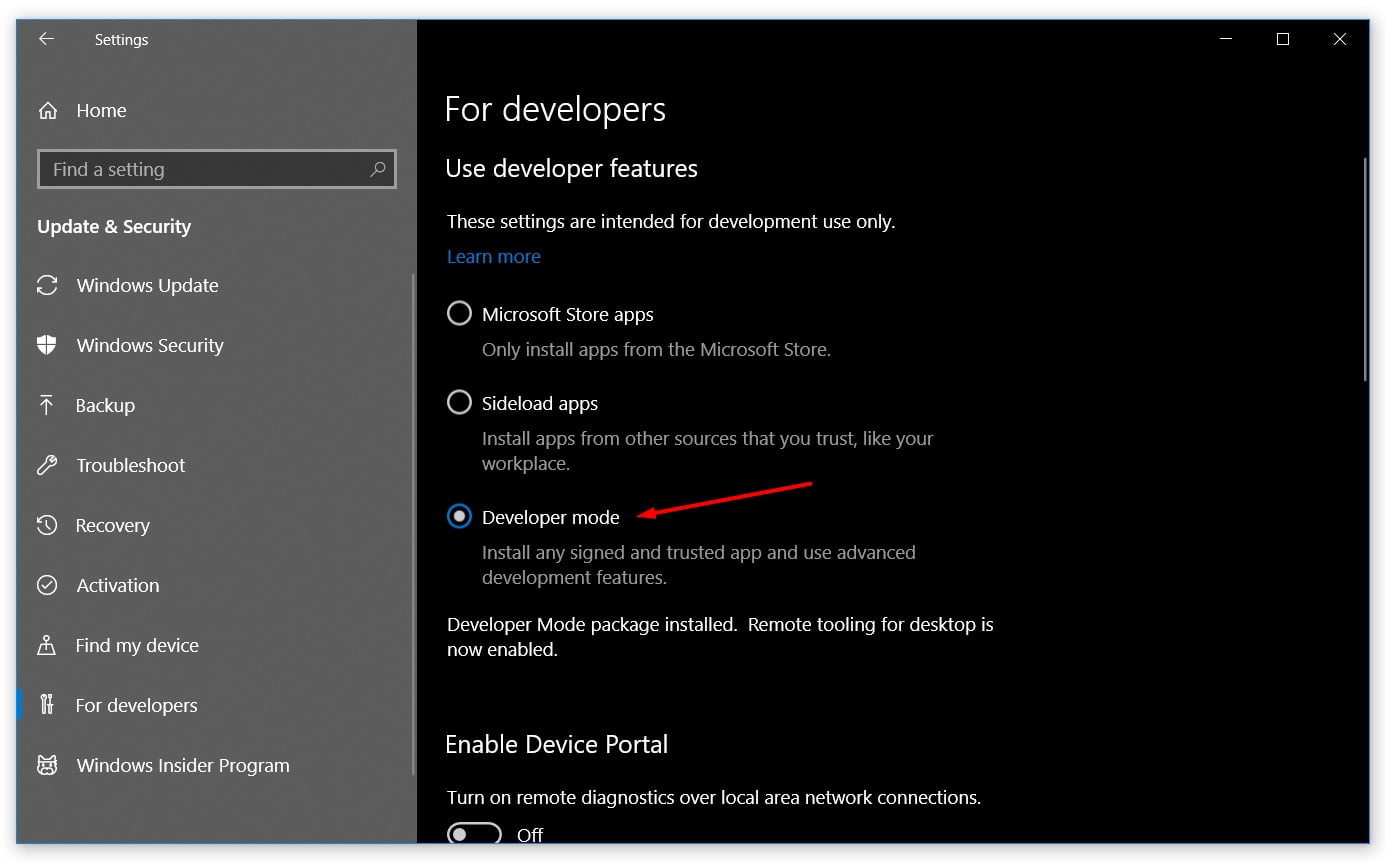Click the Activation checkmark circle icon
This screenshot has height=863, width=1385.
pos(47,585)
